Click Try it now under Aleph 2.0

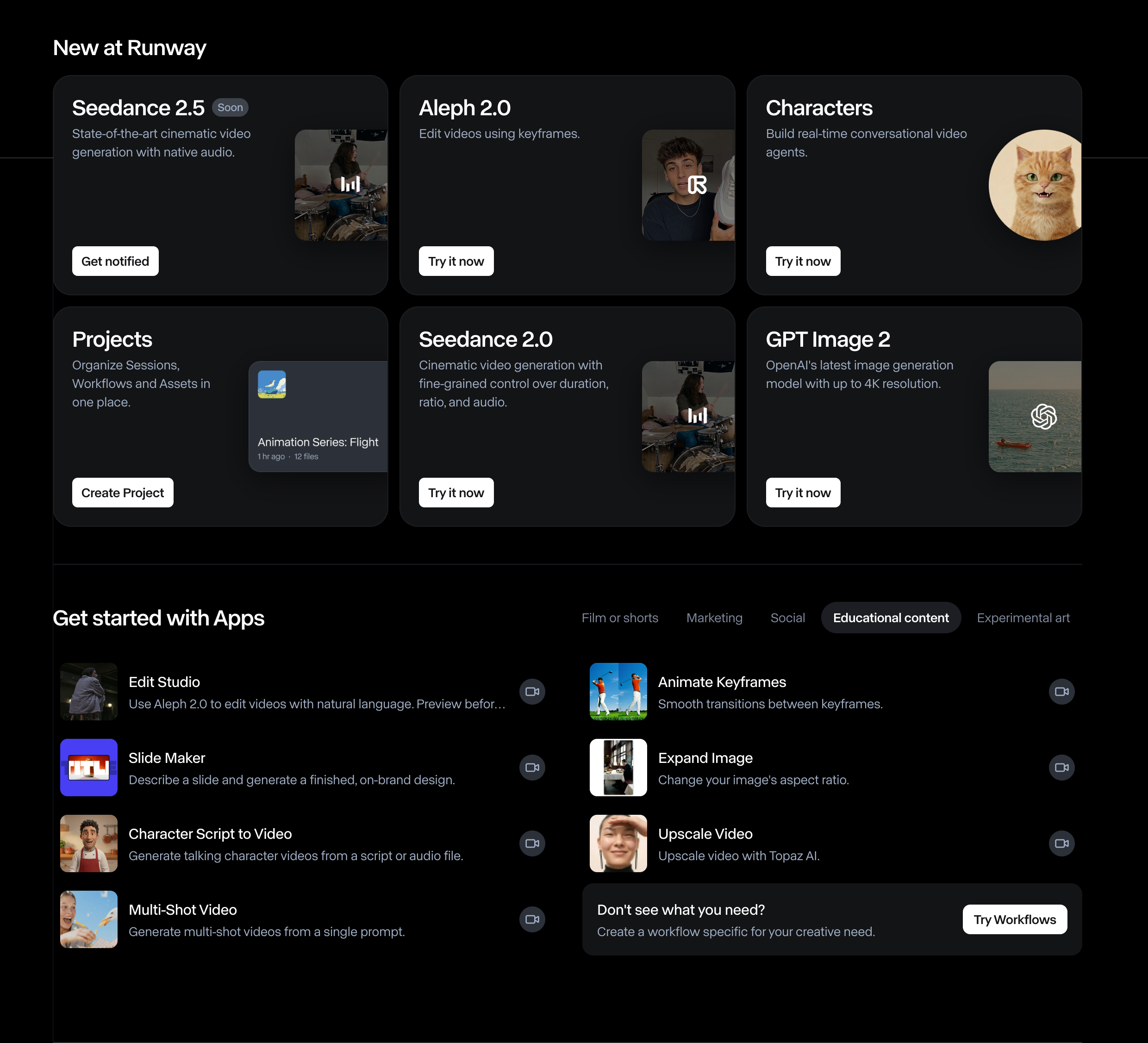click(x=456, y=261)
